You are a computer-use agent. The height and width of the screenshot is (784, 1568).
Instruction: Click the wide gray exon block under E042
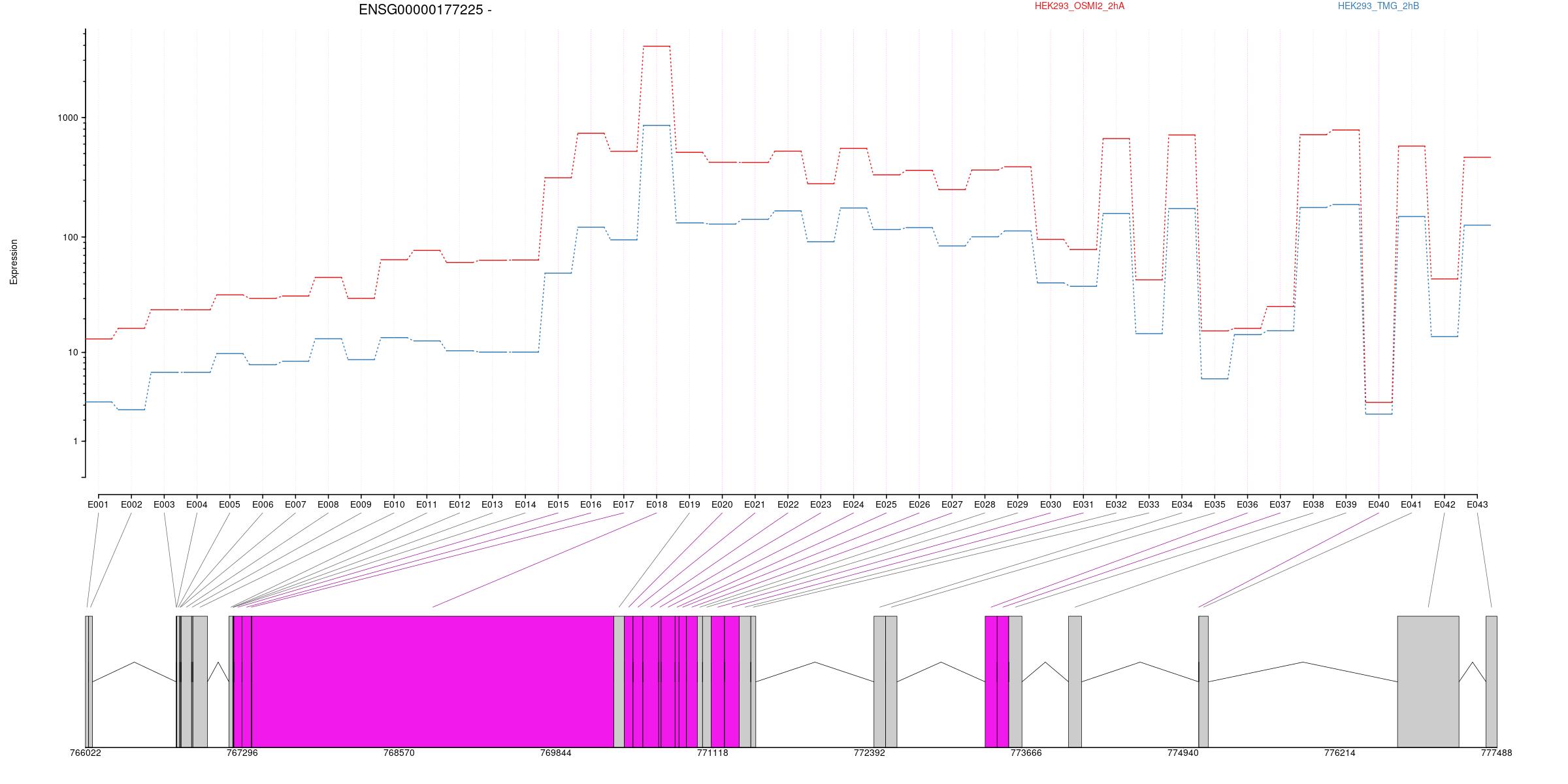tap(1428, 681)
